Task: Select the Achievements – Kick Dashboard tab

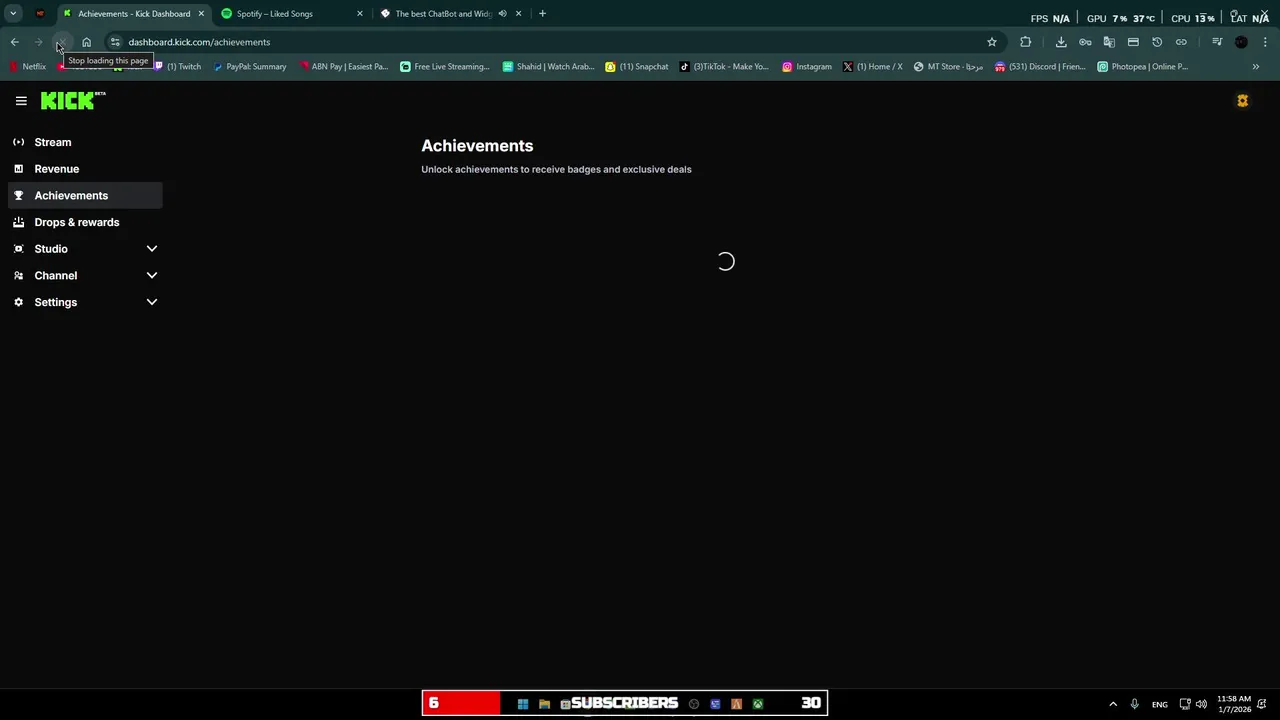Action: 133,14
